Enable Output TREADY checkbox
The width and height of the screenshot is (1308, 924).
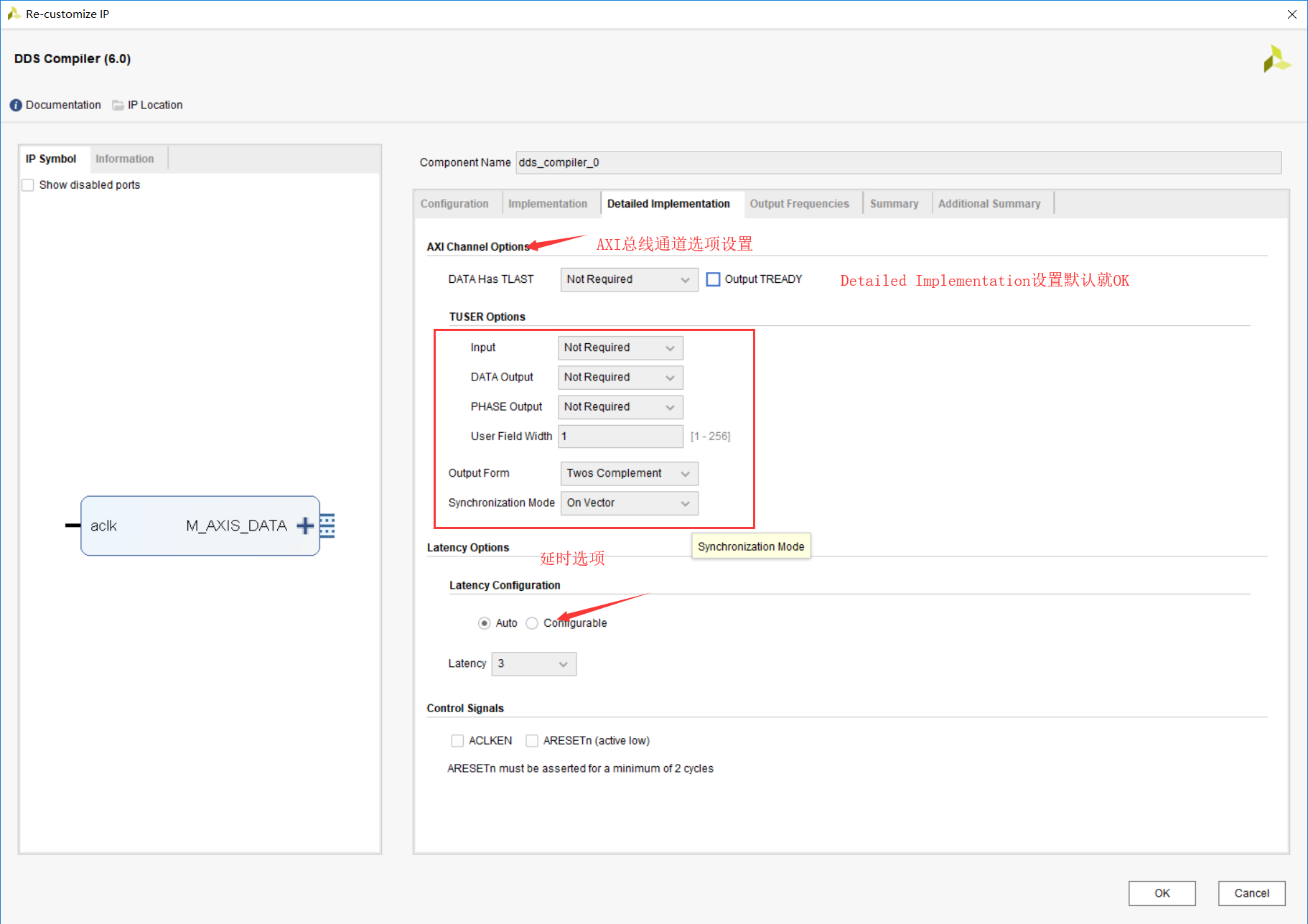tap(713, 279)
